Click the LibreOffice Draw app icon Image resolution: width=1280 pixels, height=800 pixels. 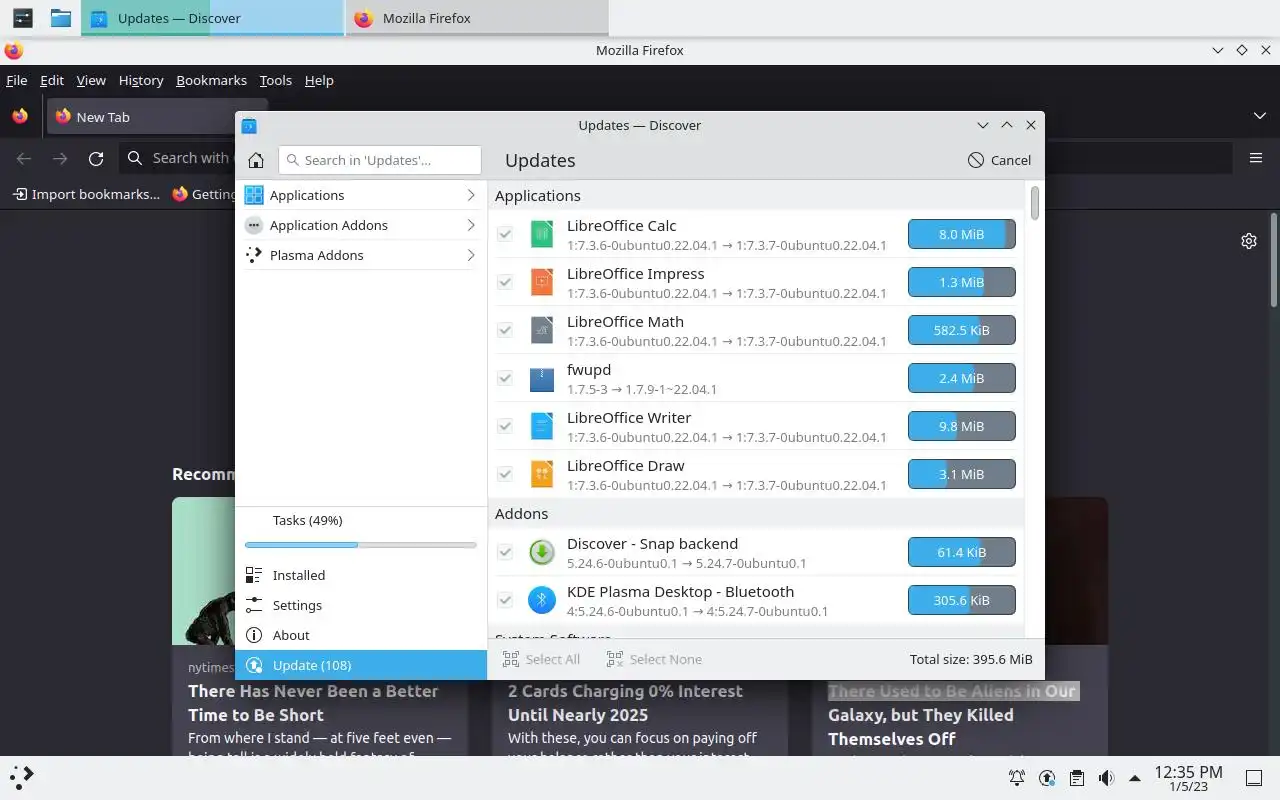541,474
